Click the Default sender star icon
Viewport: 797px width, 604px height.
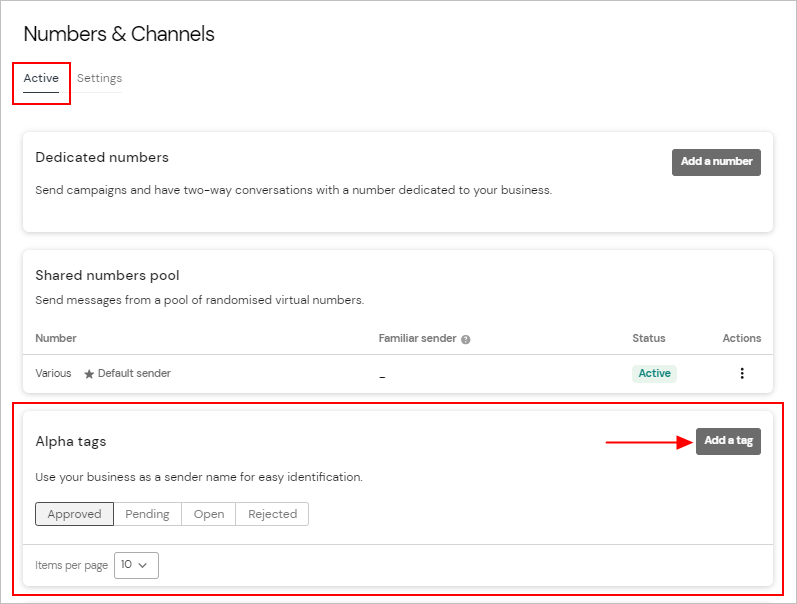coord(89,374)
